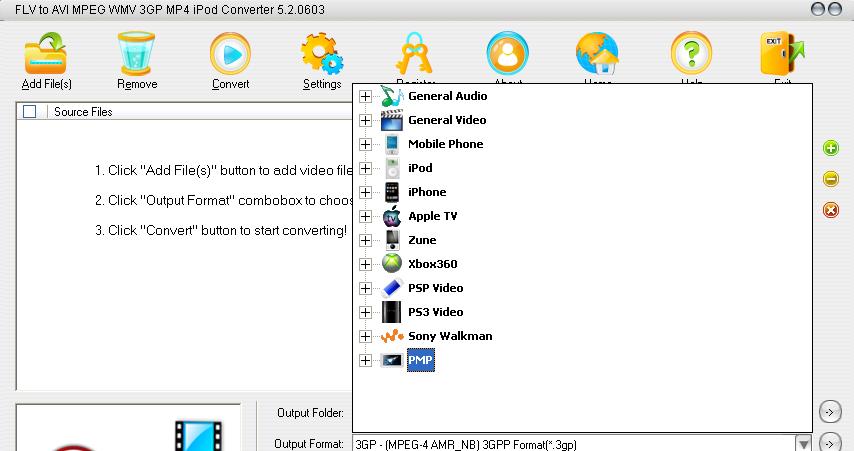Image resolution: width=854 pixels, height=451 pixels.
Task: Toggle the Source Files select-all checkbox
Action: 29,112
